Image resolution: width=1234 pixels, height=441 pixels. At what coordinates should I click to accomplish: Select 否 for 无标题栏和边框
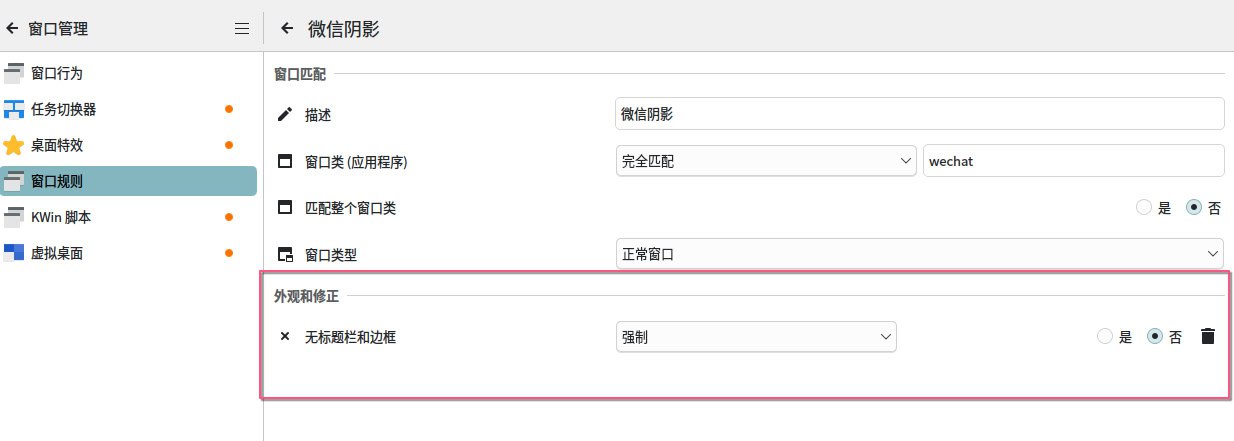tap(1155, 337)
